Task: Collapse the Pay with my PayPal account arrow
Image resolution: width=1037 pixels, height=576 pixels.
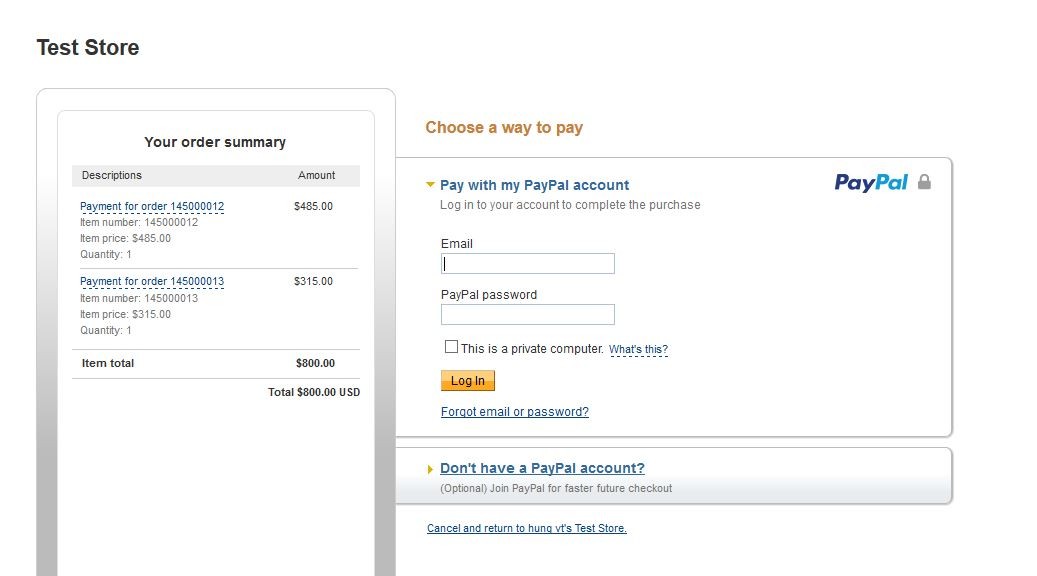Action: click(430, 185)
